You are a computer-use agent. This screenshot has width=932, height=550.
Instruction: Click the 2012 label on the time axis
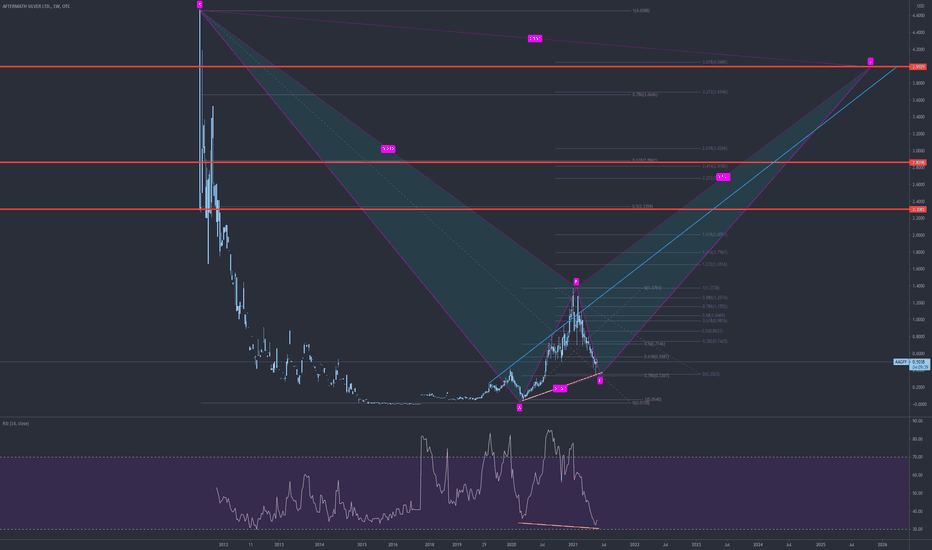223,545
